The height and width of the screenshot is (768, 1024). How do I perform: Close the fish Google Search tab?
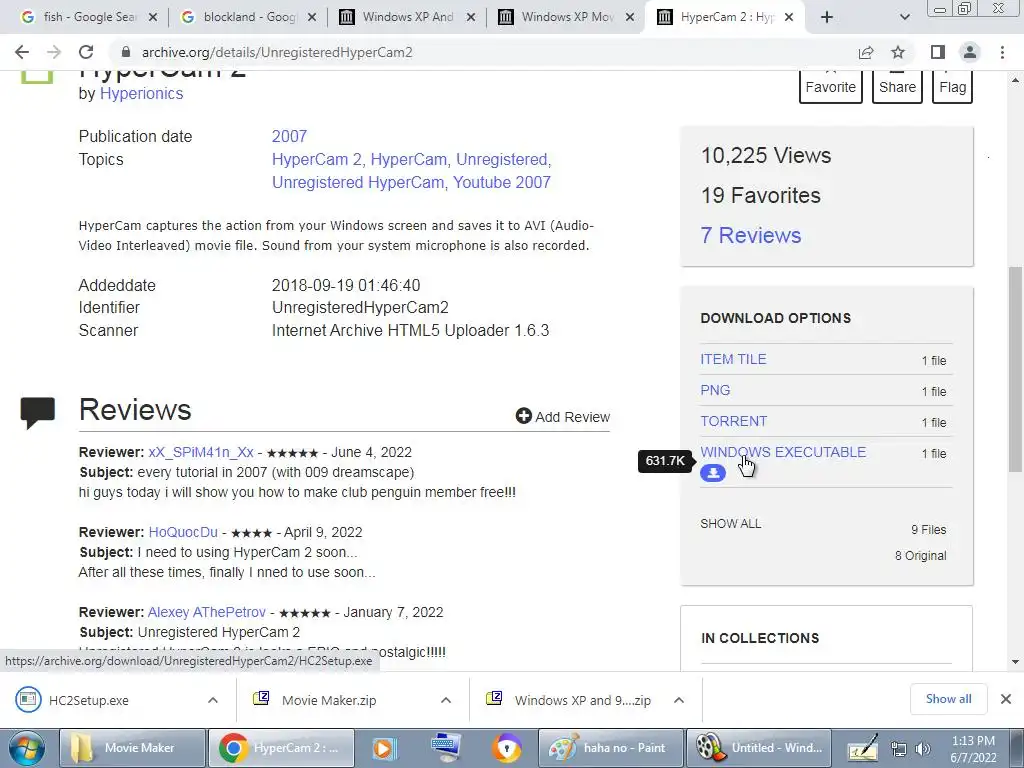pos(153,18)
